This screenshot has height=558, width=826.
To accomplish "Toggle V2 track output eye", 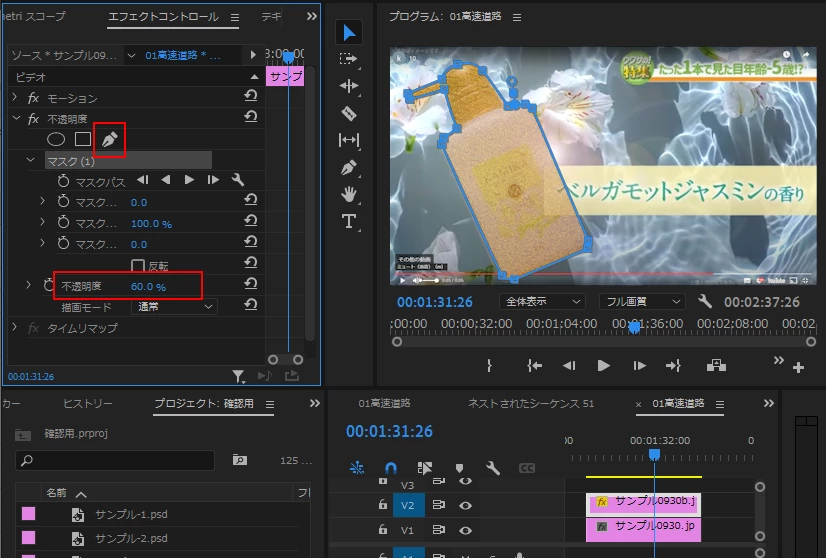I will [465, 505].
